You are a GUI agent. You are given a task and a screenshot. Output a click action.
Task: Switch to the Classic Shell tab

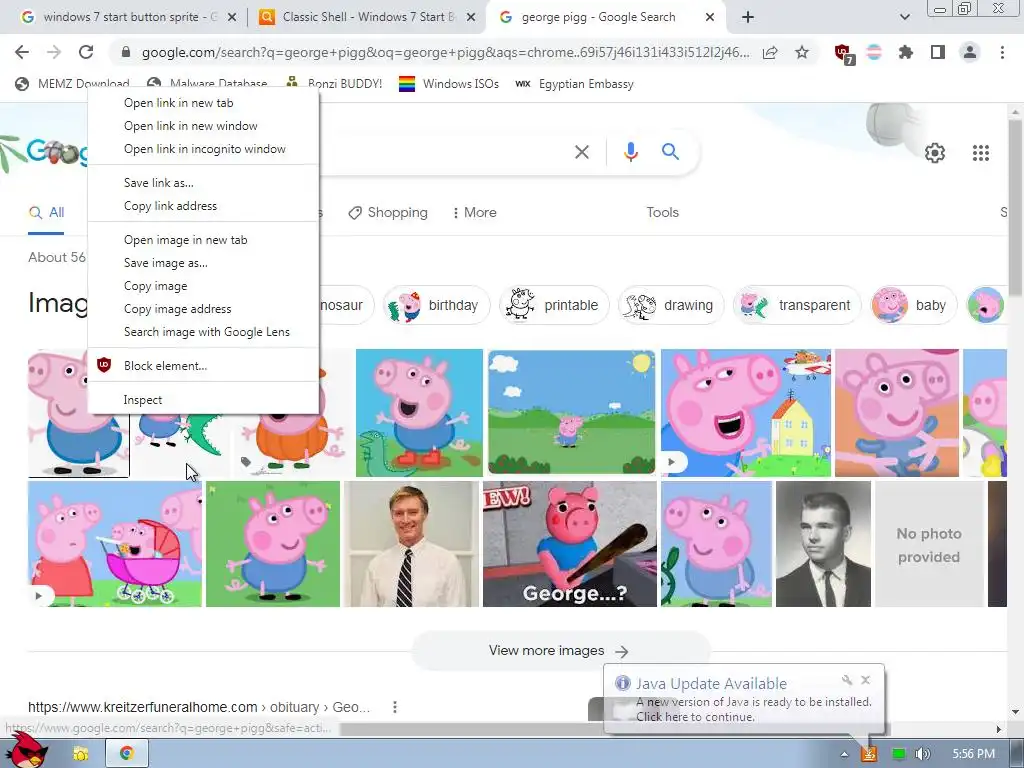[x=368, y=17]
